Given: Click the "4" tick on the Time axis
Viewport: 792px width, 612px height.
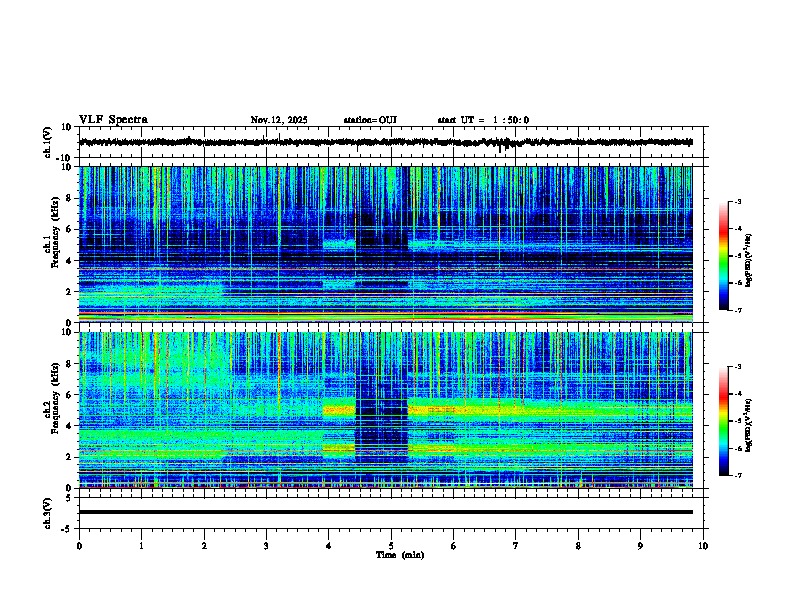Looking at the screenshot, I should pos(329,546).
